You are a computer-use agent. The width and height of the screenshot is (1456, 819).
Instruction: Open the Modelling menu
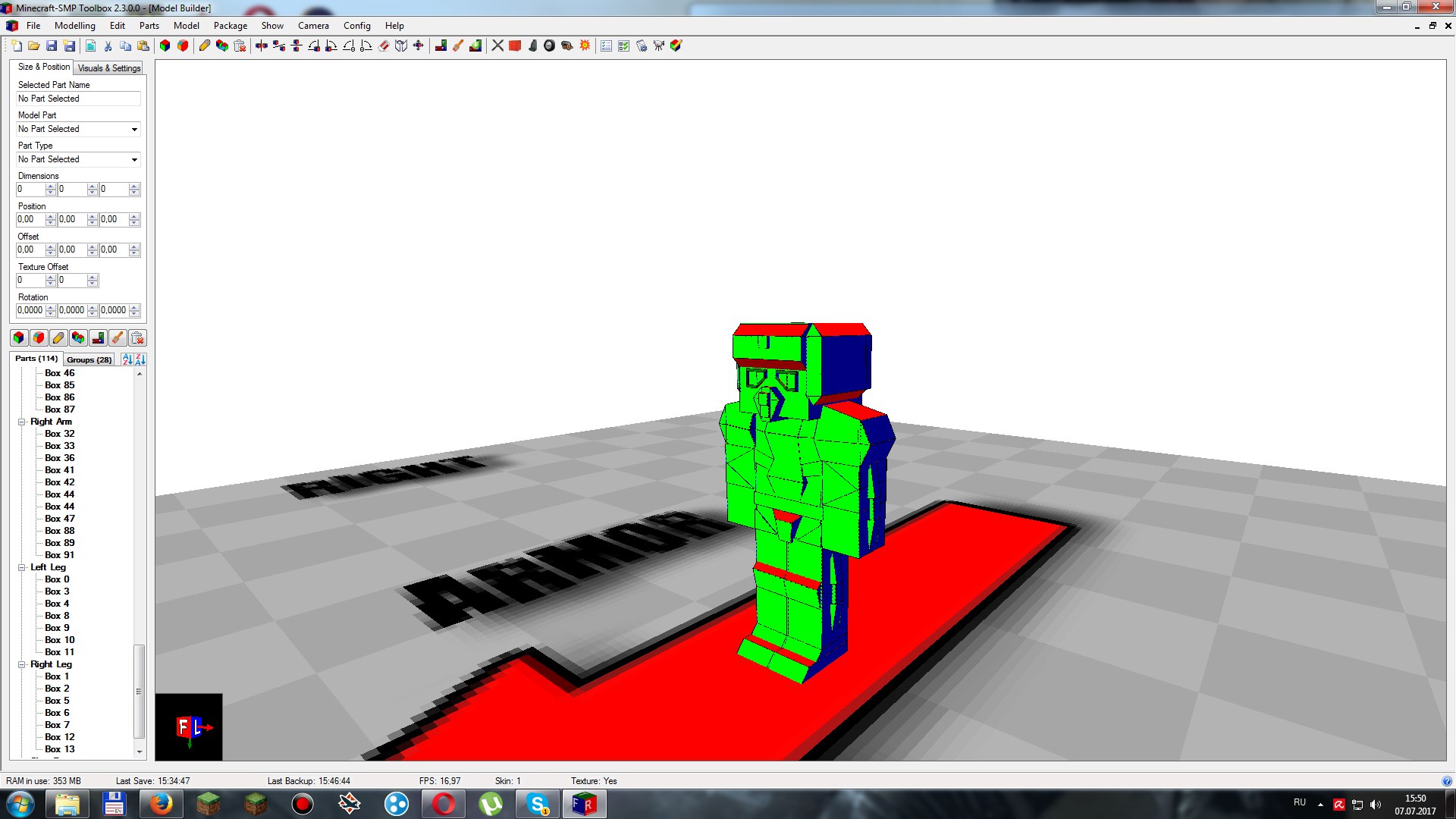tap(75, 26)
